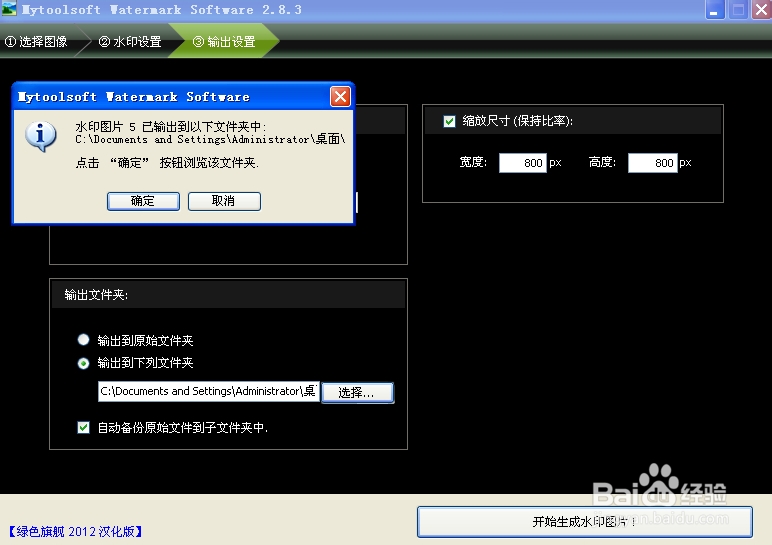Switch to the 输出设置 step tab
772x545 pixels.
[x=225, y=42]
